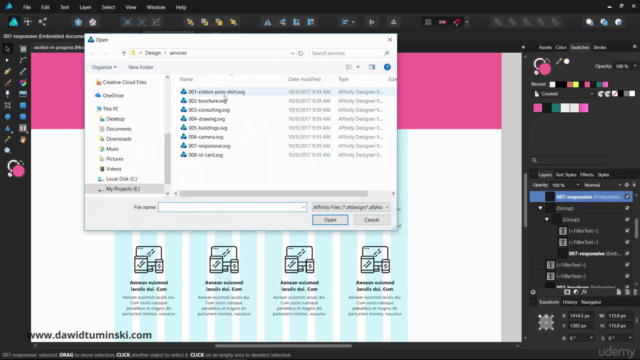Select the Vector Brush tool
This screenshot has height=360, width=640.
(x=7, y=83)
